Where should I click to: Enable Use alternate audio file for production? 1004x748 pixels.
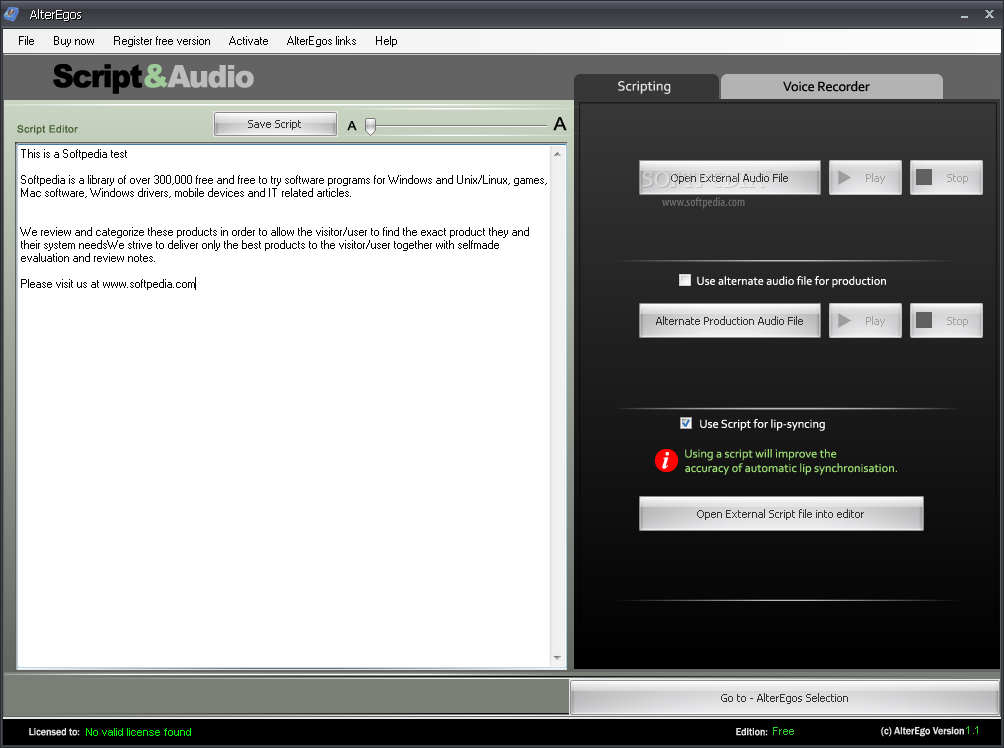click(x=685, y=280)
